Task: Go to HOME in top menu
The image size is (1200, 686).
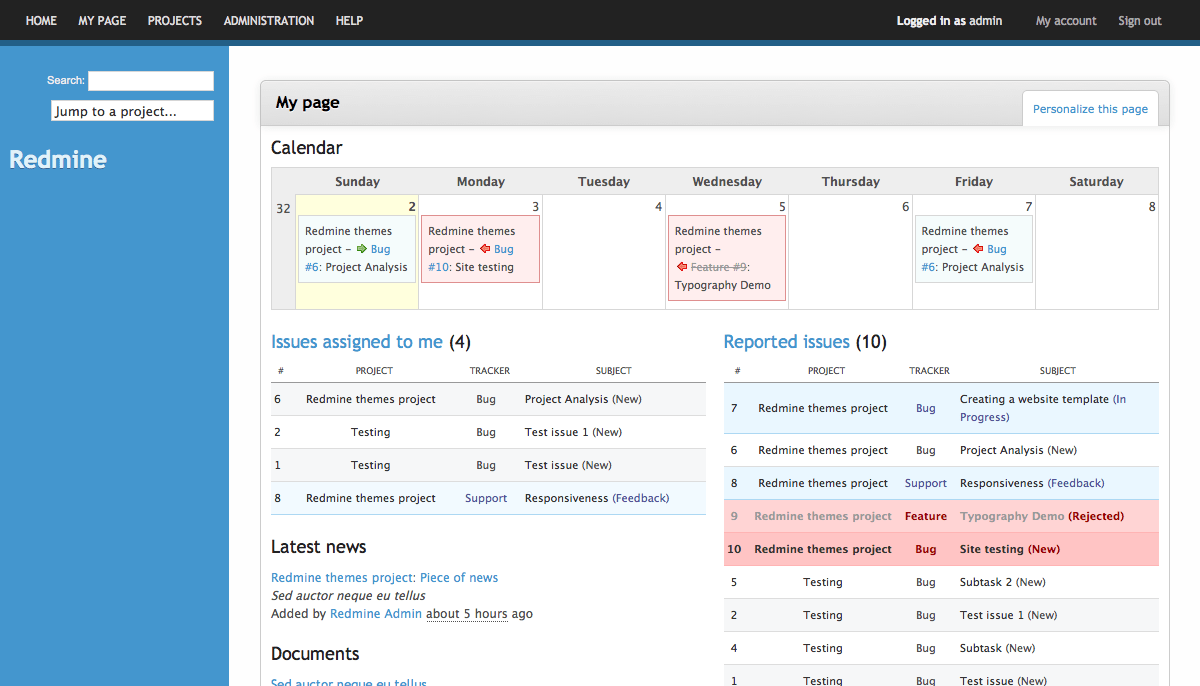Action: pyautogui.click(x=41, y=21)
